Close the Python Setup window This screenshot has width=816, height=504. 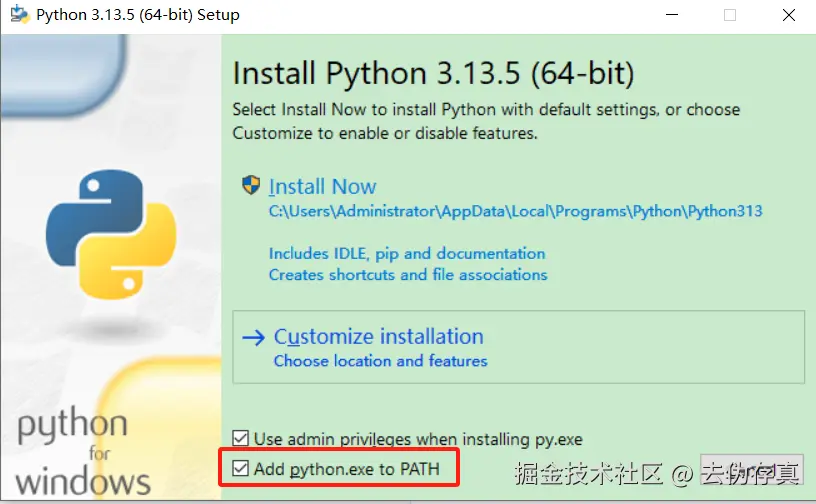789,15
